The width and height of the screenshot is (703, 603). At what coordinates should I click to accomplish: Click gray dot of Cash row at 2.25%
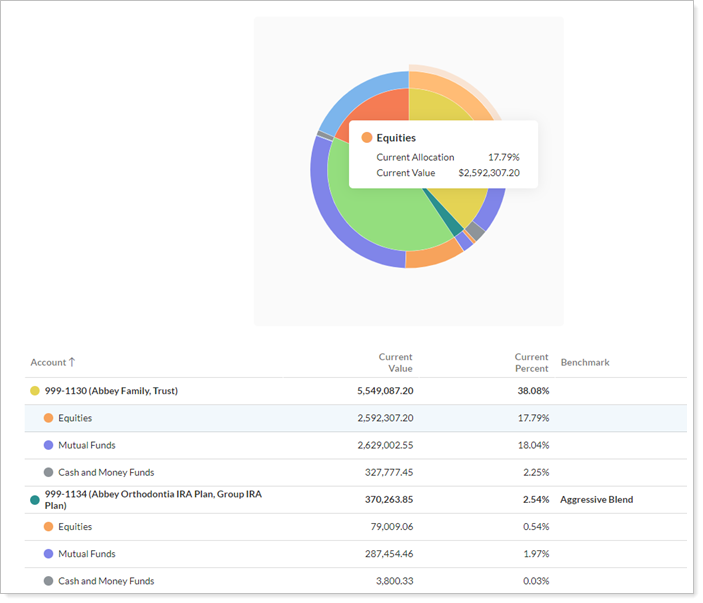tap(48, 472)
